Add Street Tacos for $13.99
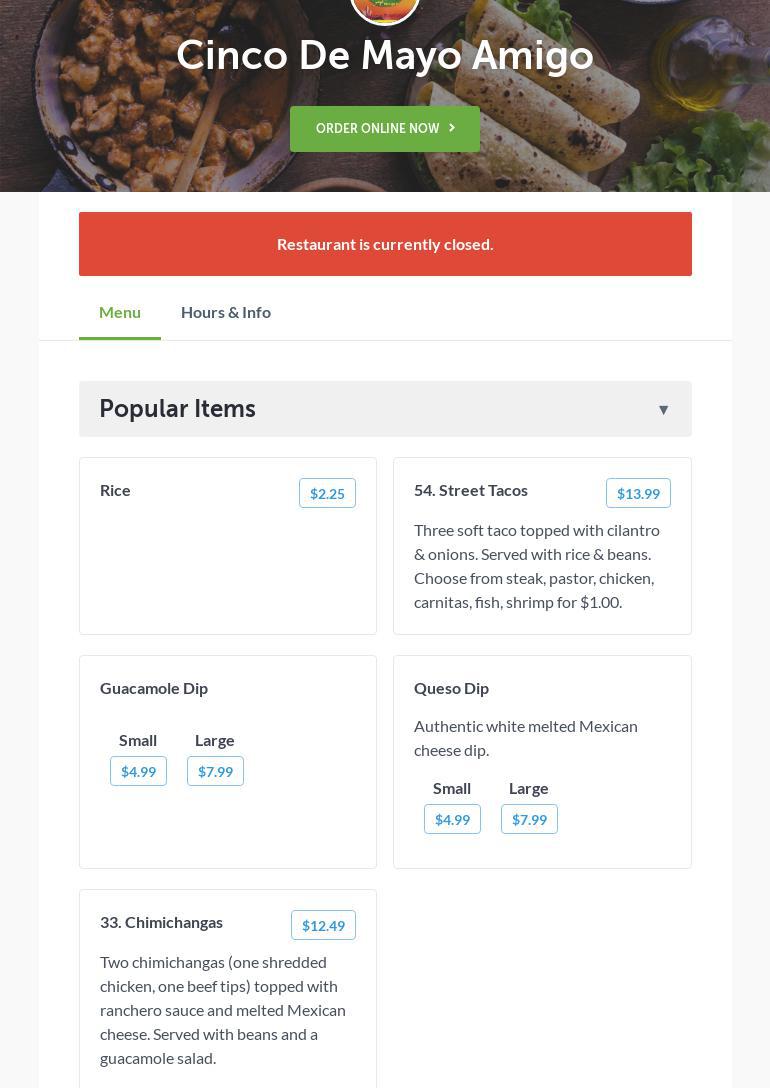Screen dimensions: 770x1088 point(638,493)
